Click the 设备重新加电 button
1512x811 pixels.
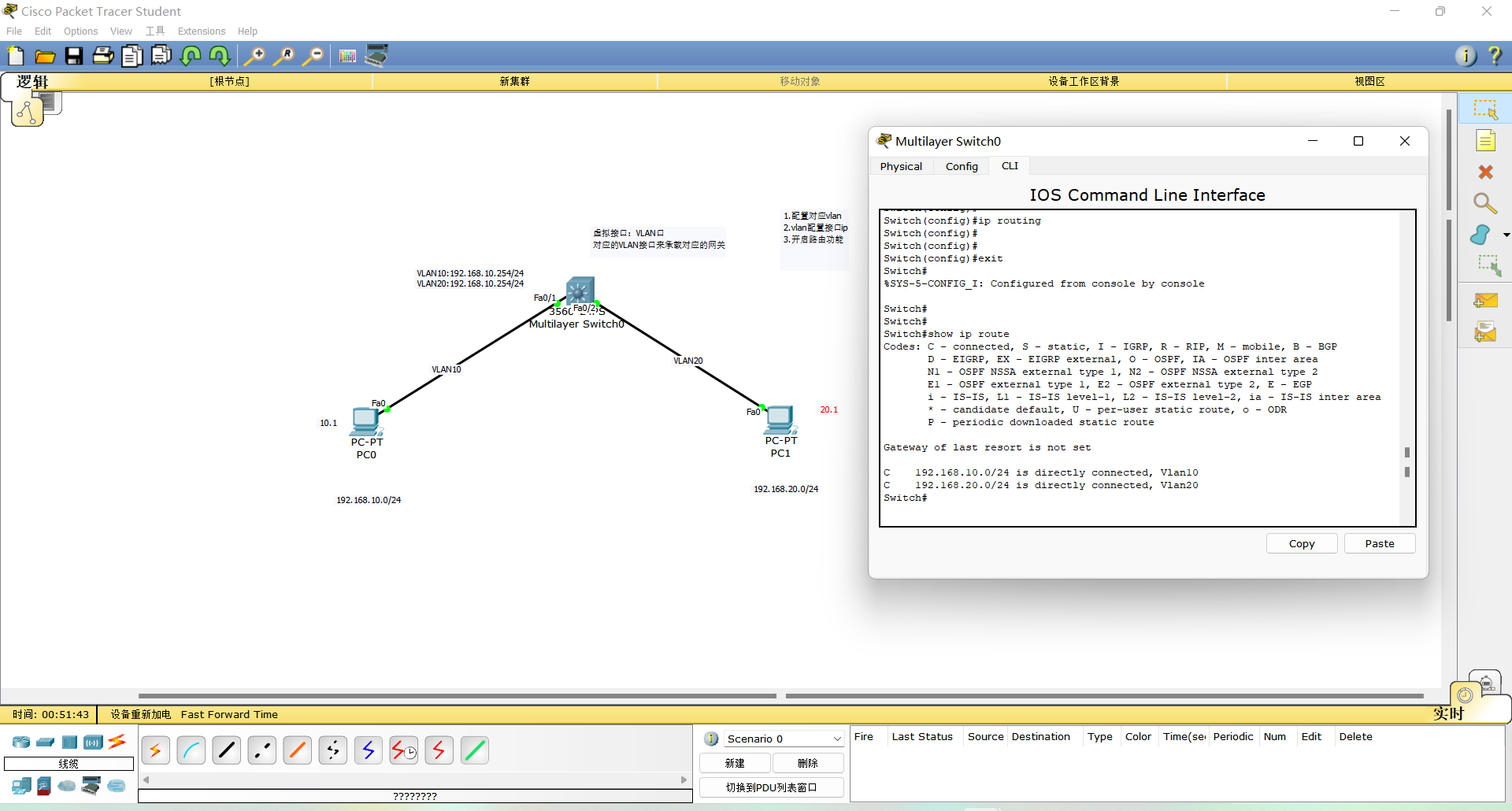(x=140, y=714)
